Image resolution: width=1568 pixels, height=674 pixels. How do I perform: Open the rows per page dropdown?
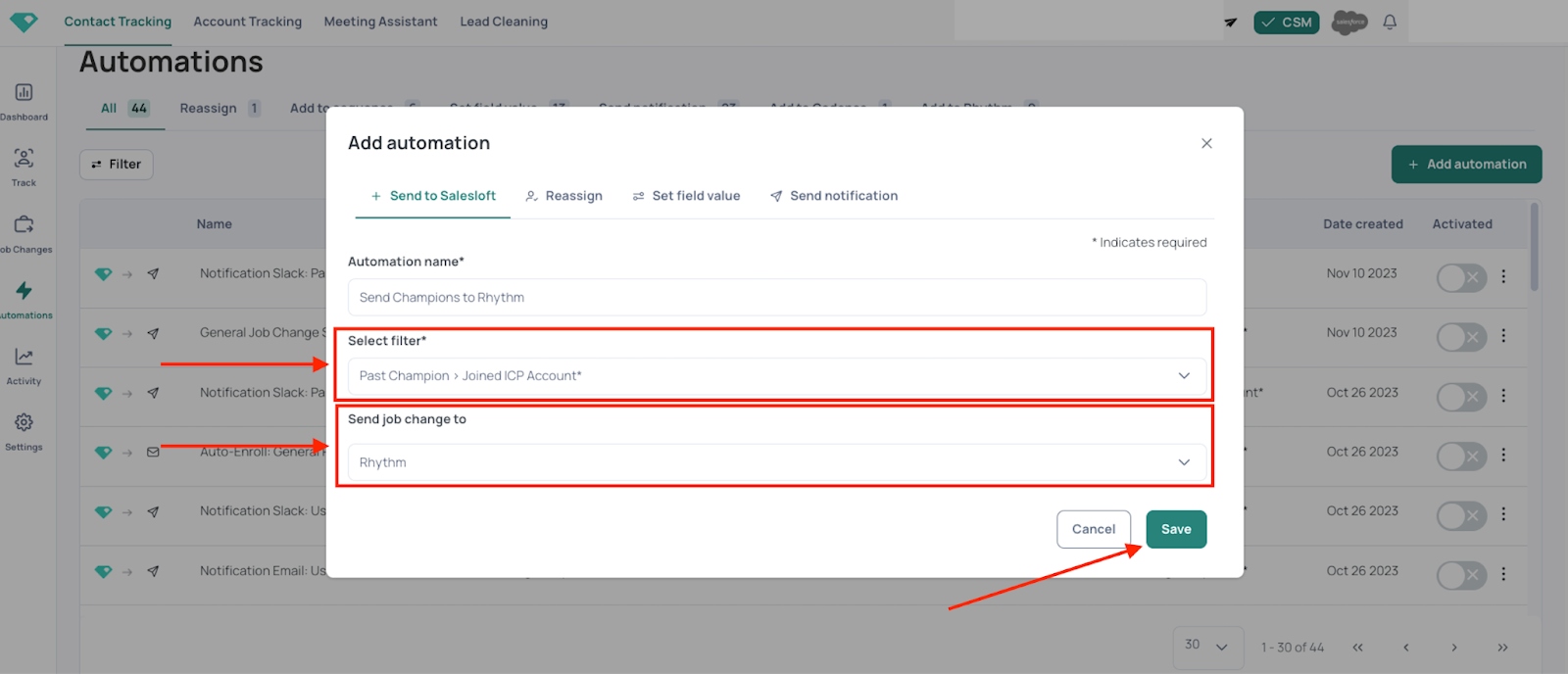tap(1207, 647)
